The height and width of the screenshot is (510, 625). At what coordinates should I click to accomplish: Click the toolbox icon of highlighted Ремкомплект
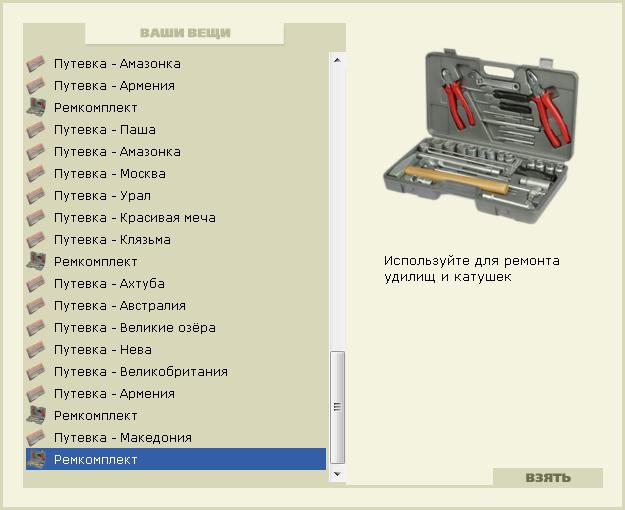click(x=36, y=460)
